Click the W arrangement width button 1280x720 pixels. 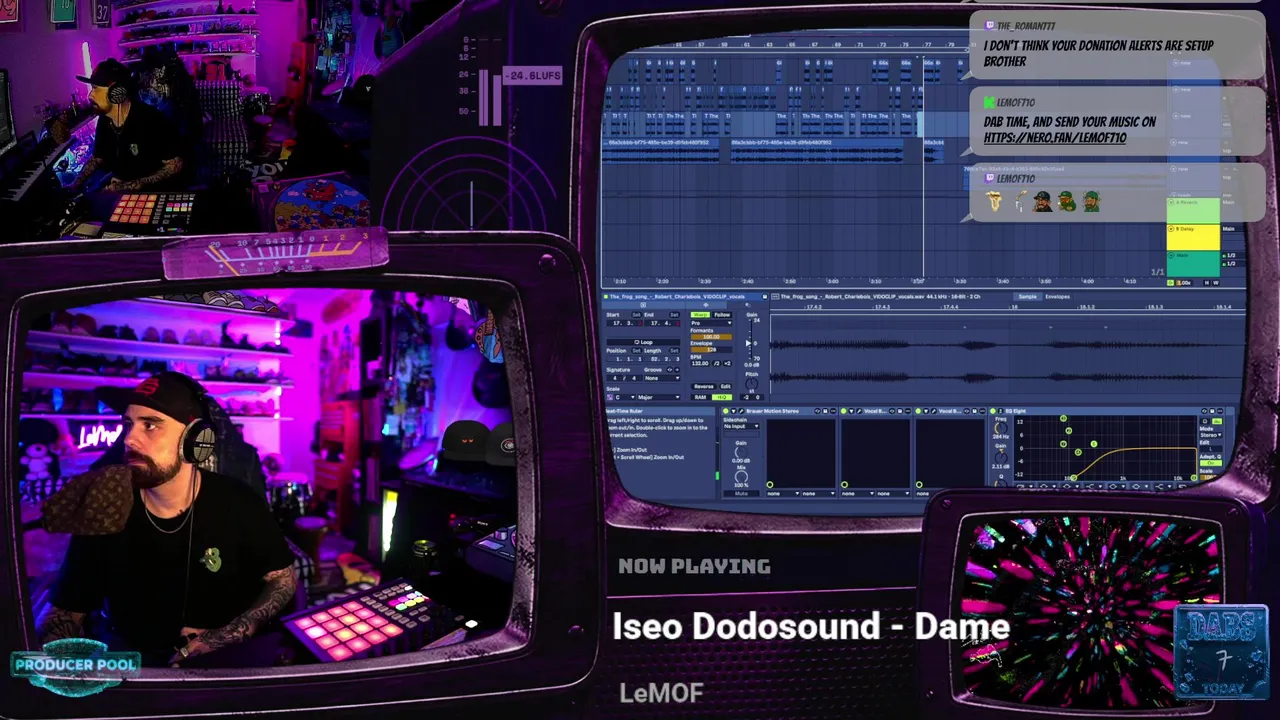tap(1216, 283)
